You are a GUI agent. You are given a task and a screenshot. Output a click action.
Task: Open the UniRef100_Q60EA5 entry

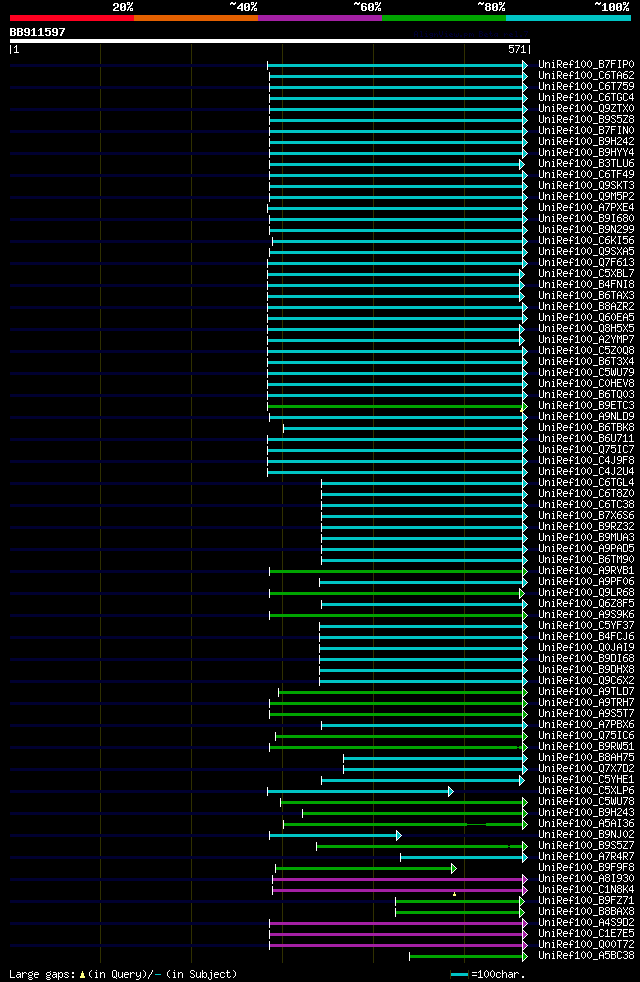tap(586, 318)
